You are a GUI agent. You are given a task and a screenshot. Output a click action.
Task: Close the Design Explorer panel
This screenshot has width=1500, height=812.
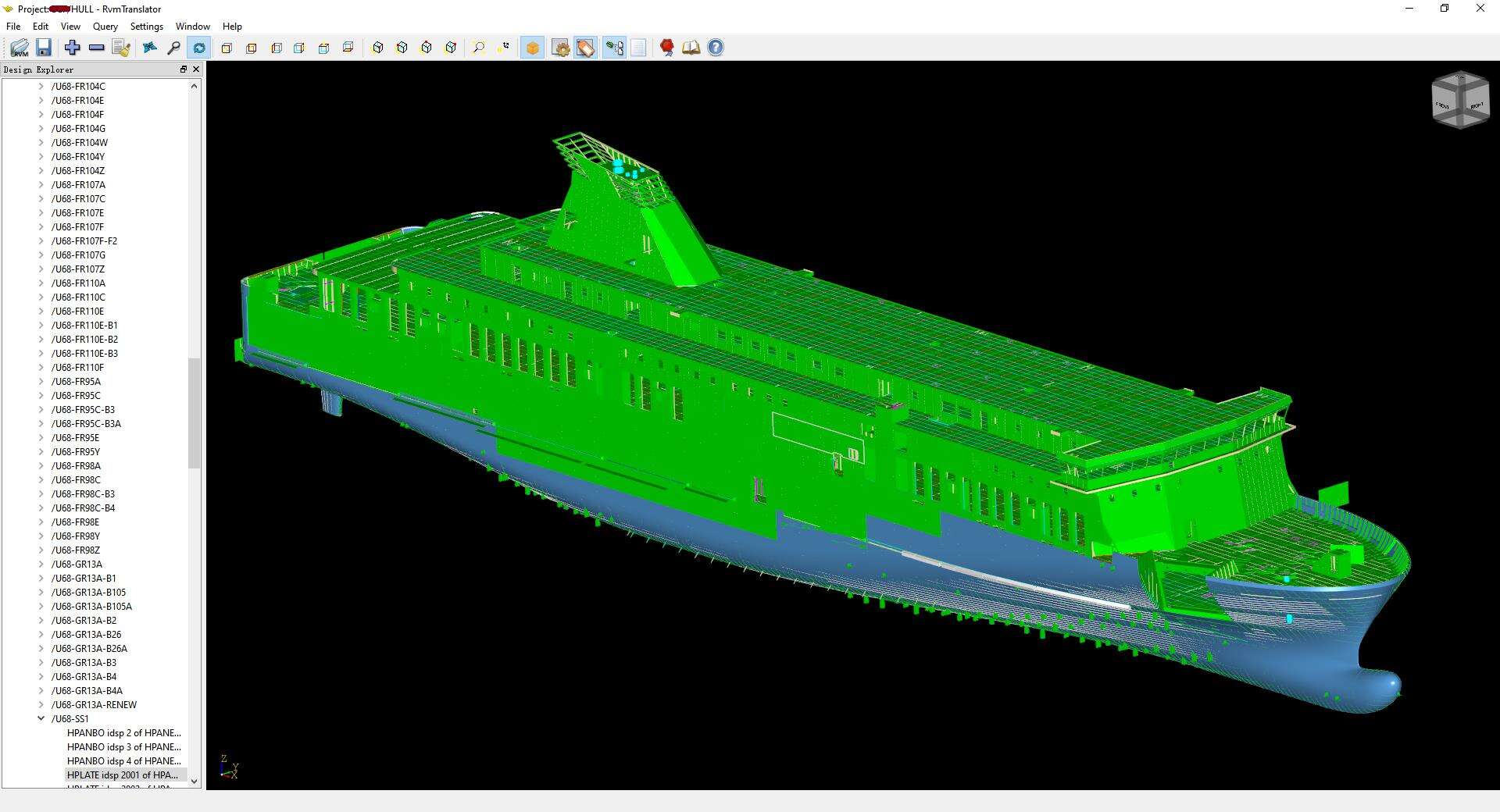point(196,69)
